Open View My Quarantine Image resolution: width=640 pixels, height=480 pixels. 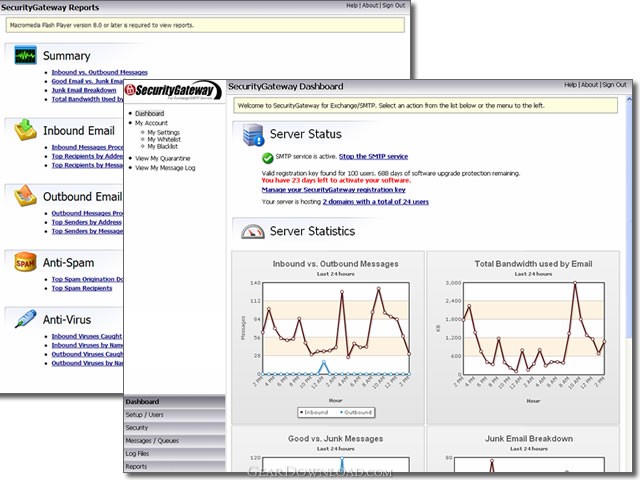[x=162, y=158]
